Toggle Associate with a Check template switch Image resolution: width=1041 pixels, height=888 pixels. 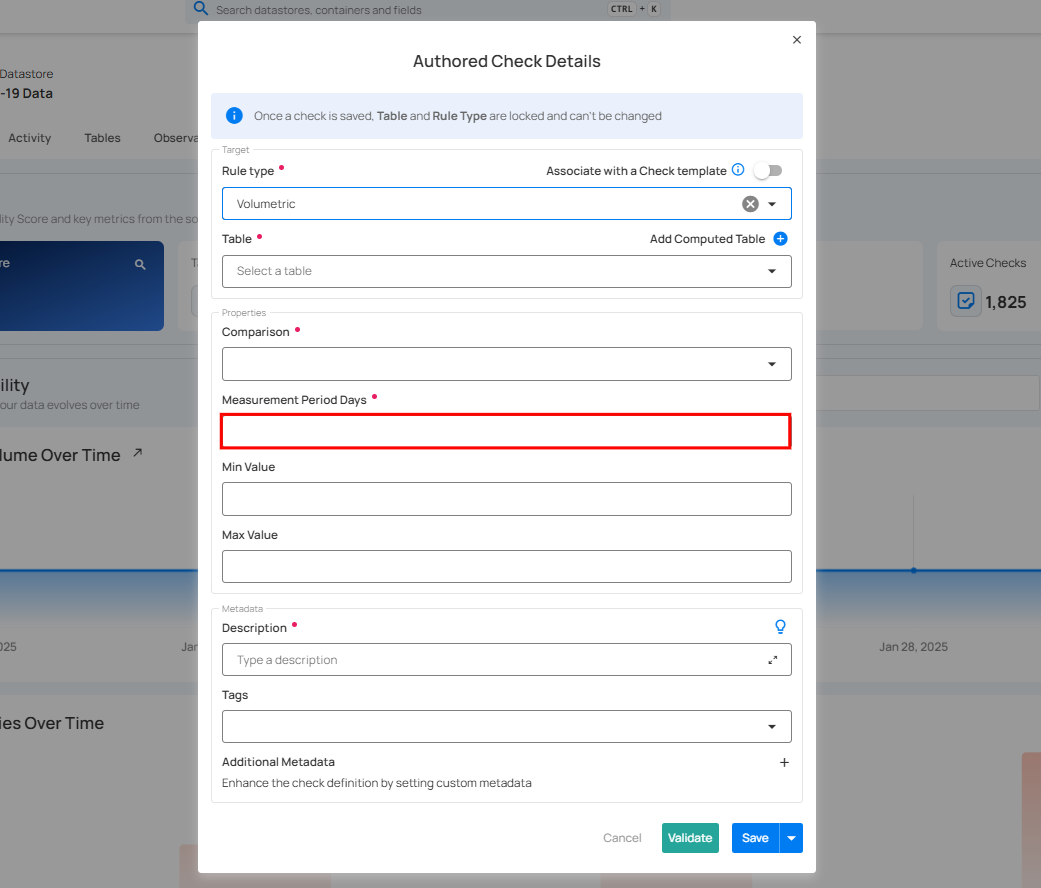point(768,171)
